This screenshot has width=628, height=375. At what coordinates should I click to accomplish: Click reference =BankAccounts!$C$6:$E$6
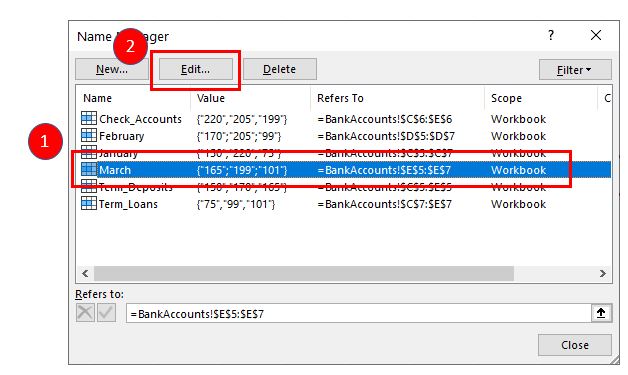(x=384, y=119)
